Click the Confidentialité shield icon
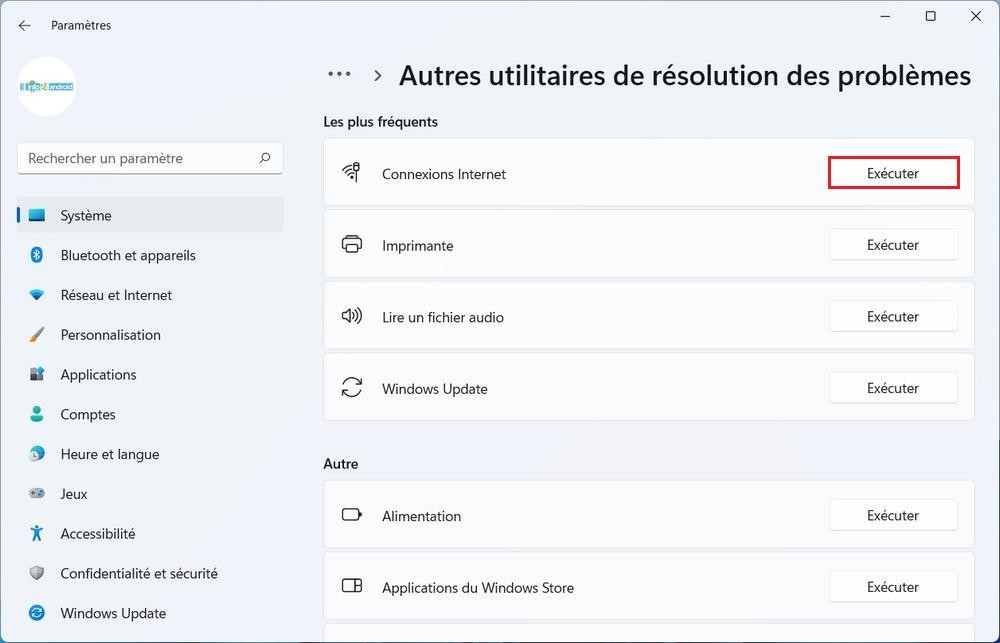This screenshot has width=1000, height=643. tap(37, 573)
